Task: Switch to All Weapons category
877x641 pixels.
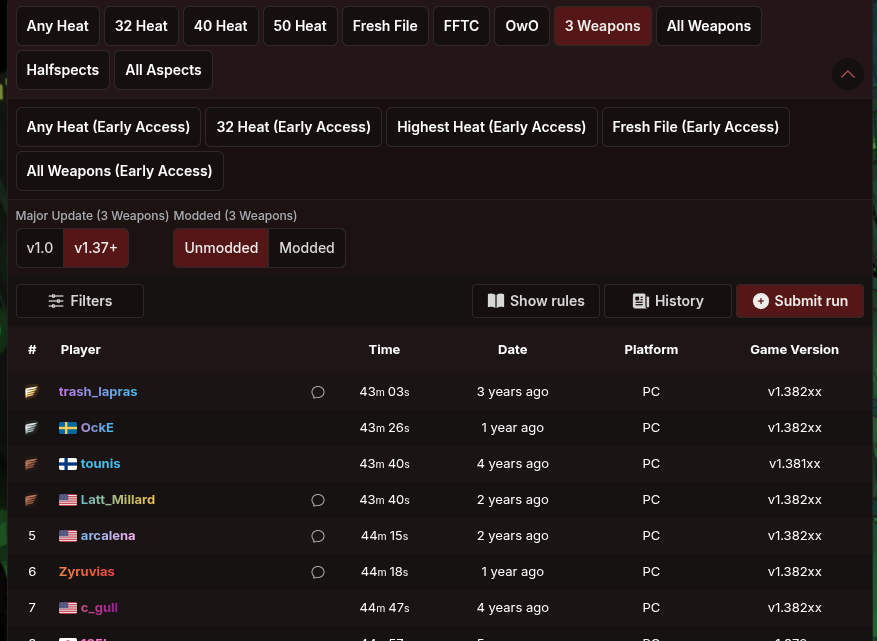Action: (x=709, y=26)
